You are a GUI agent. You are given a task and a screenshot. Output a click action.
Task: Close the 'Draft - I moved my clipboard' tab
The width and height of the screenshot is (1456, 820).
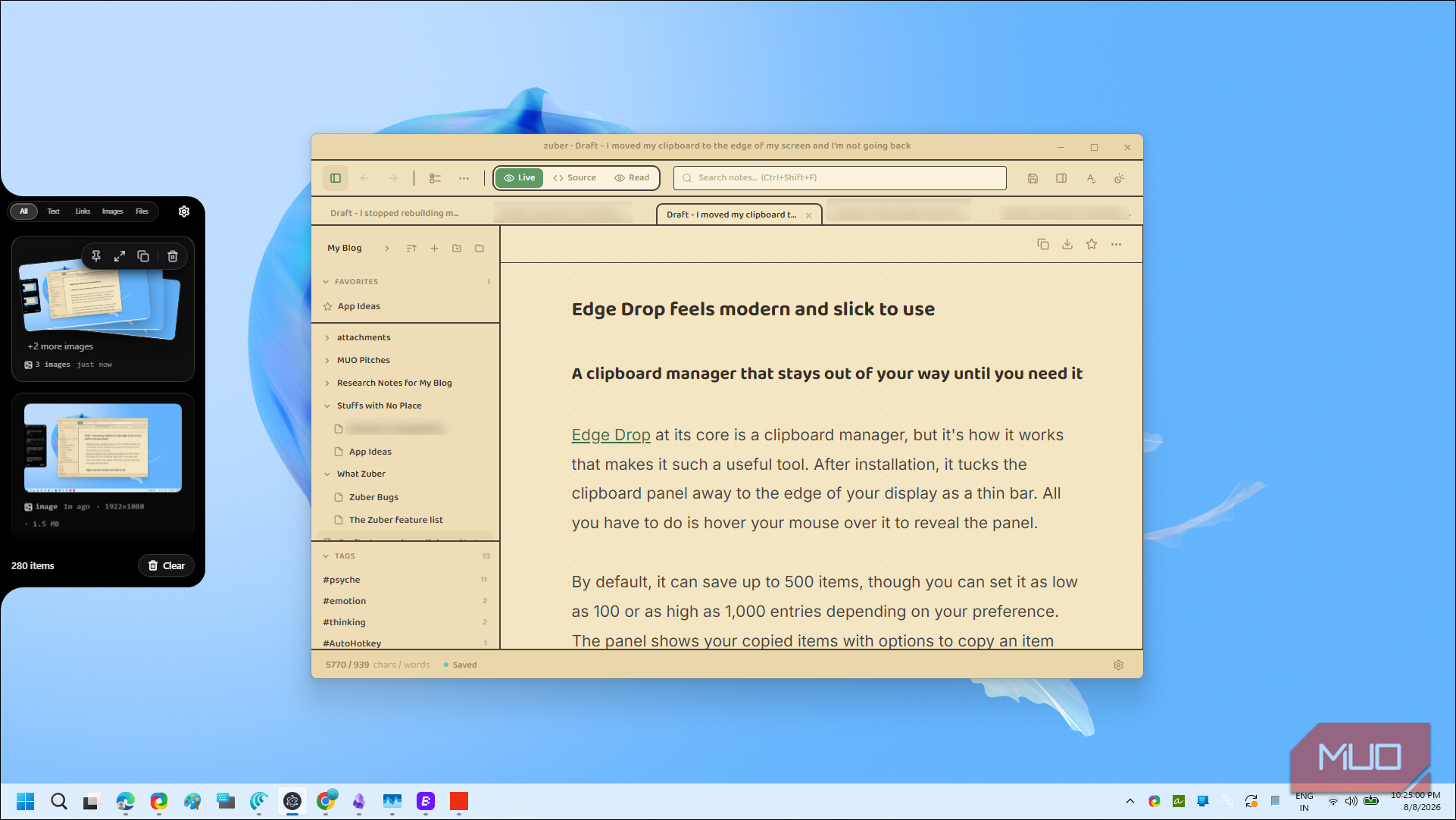pyautogui.click(x=808, y=215)
